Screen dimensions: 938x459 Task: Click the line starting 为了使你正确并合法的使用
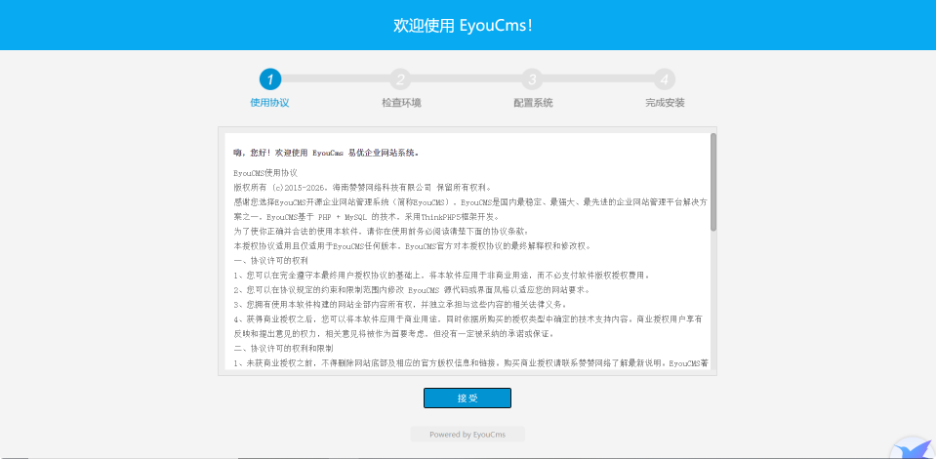pyautogui.click(x=381, y=232)
